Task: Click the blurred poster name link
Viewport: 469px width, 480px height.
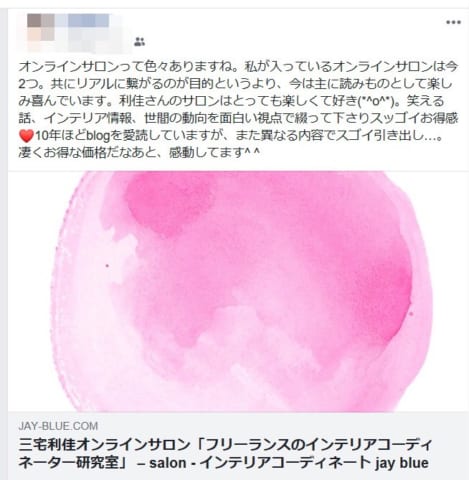Action: click(x=89, y=21)
